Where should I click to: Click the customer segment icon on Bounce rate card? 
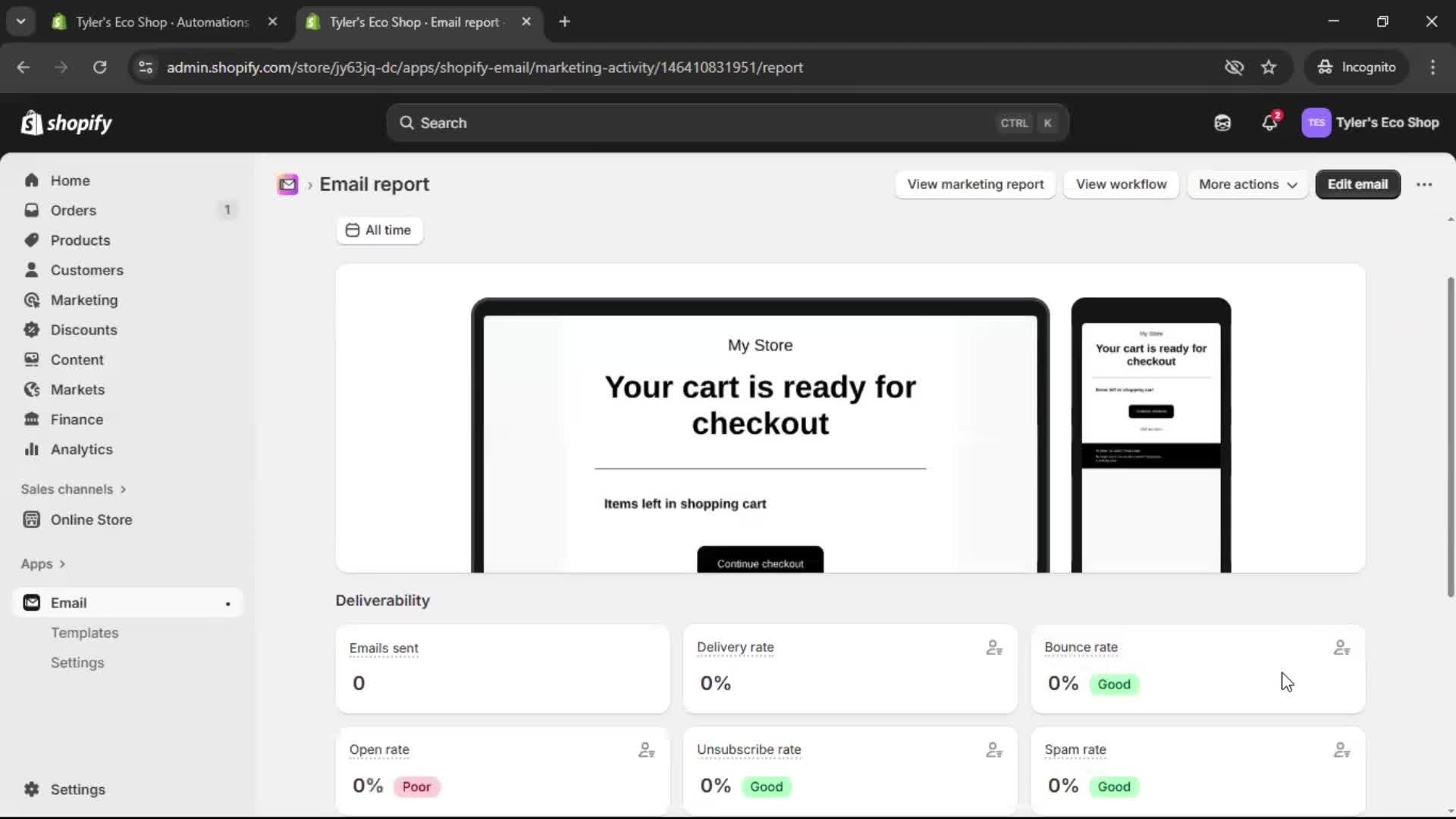1341,648
